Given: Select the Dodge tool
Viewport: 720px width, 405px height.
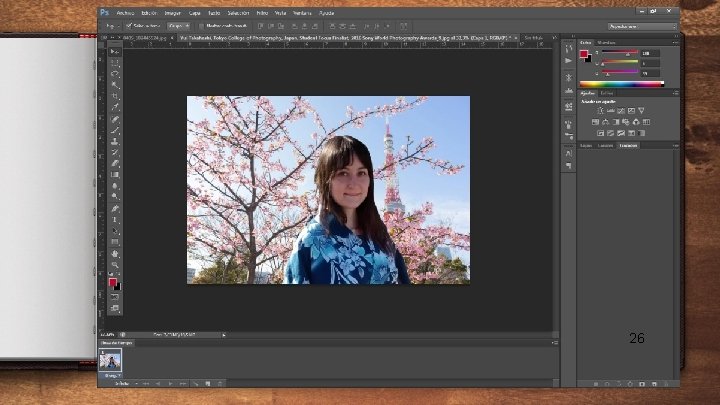Looking at the screenshot, I should (x=114, y=197).
